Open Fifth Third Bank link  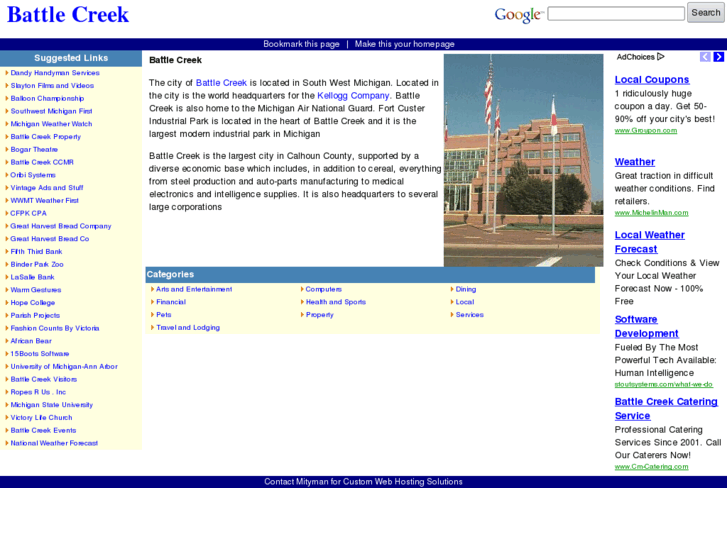[x=36, y=251]
